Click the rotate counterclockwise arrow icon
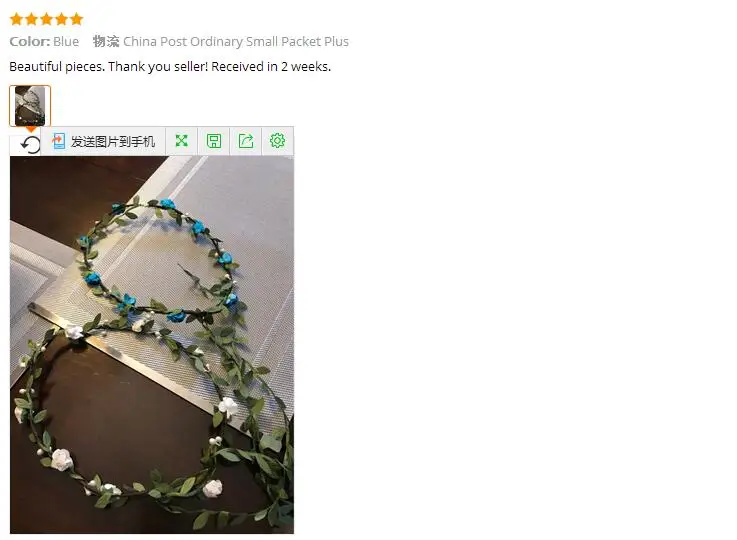 (x=31, y=144)
